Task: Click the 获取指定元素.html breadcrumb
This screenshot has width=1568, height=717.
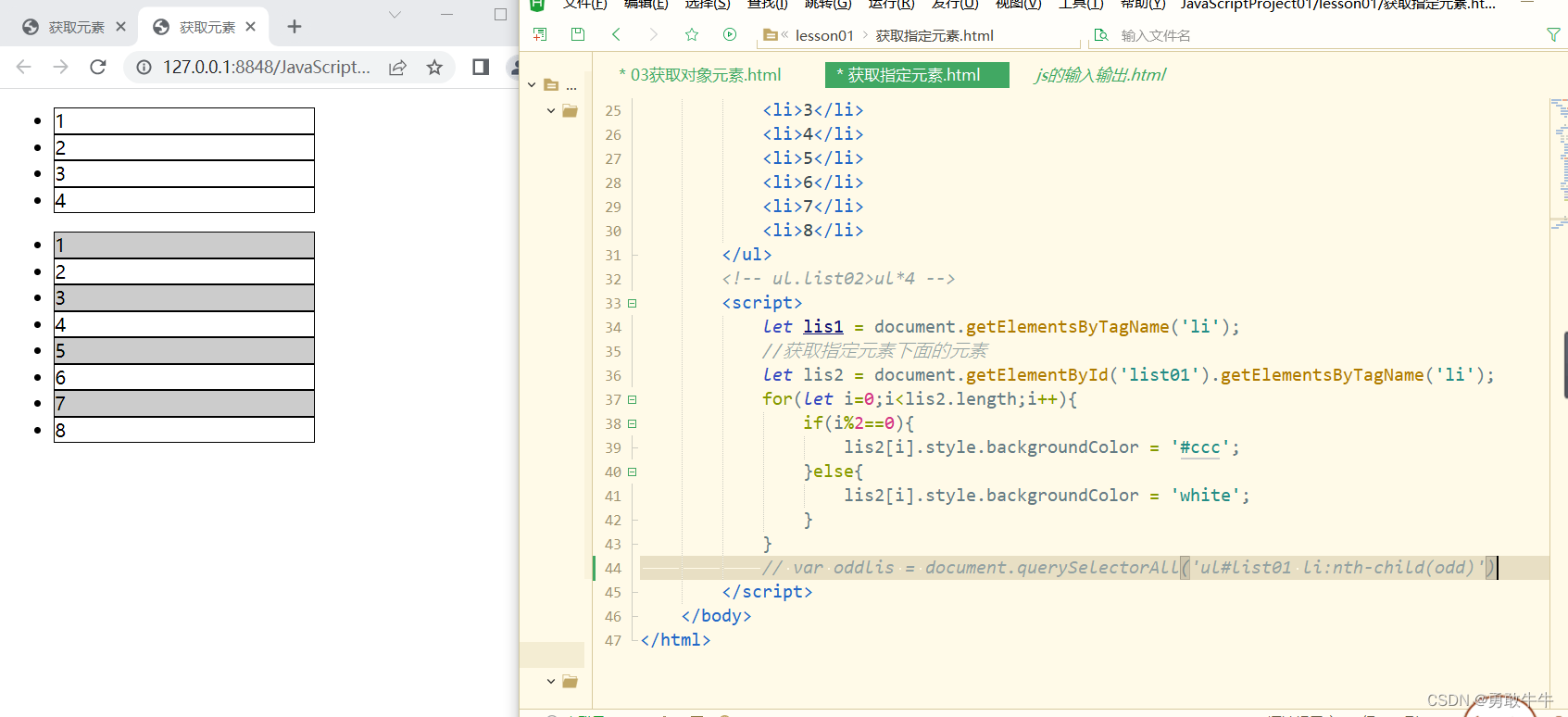Action: click(x=935, y=35)
